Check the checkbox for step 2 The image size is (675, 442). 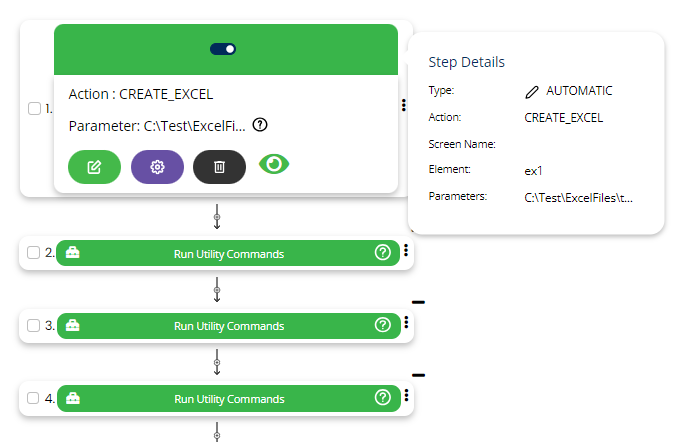pos(34,253)
